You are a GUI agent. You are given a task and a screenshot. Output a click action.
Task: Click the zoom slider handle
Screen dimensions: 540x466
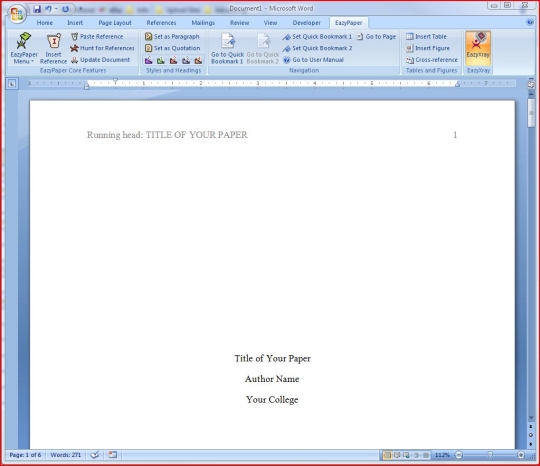click(x=490, y=455)
